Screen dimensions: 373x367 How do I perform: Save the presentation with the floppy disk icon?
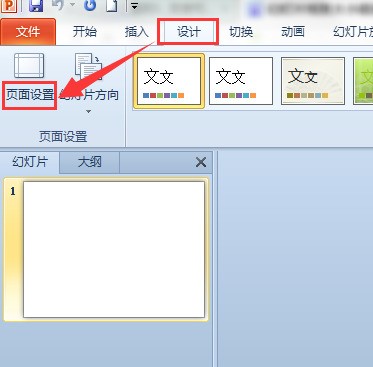coord(36,5)
